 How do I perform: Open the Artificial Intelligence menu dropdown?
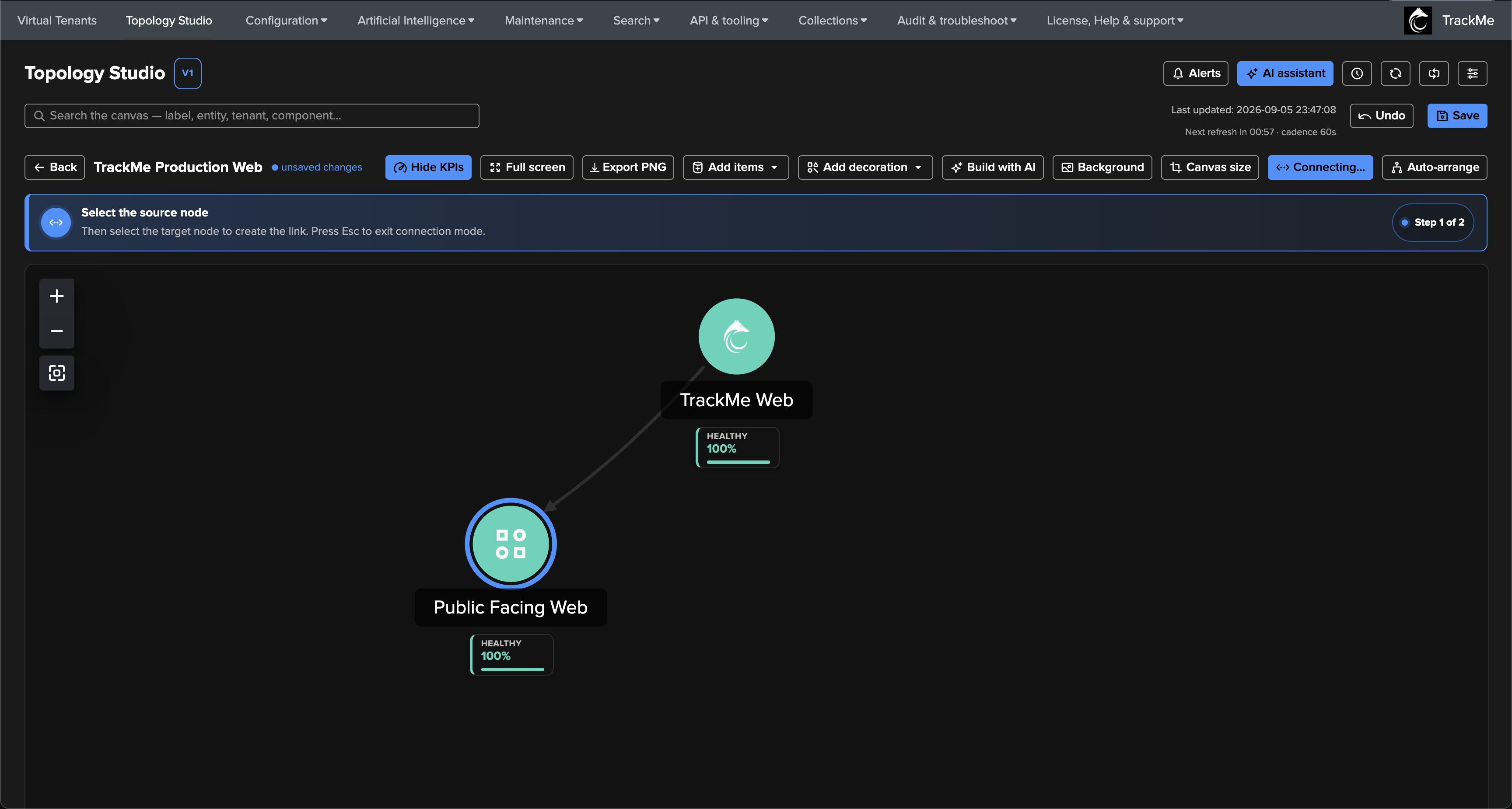click(416, 21)
